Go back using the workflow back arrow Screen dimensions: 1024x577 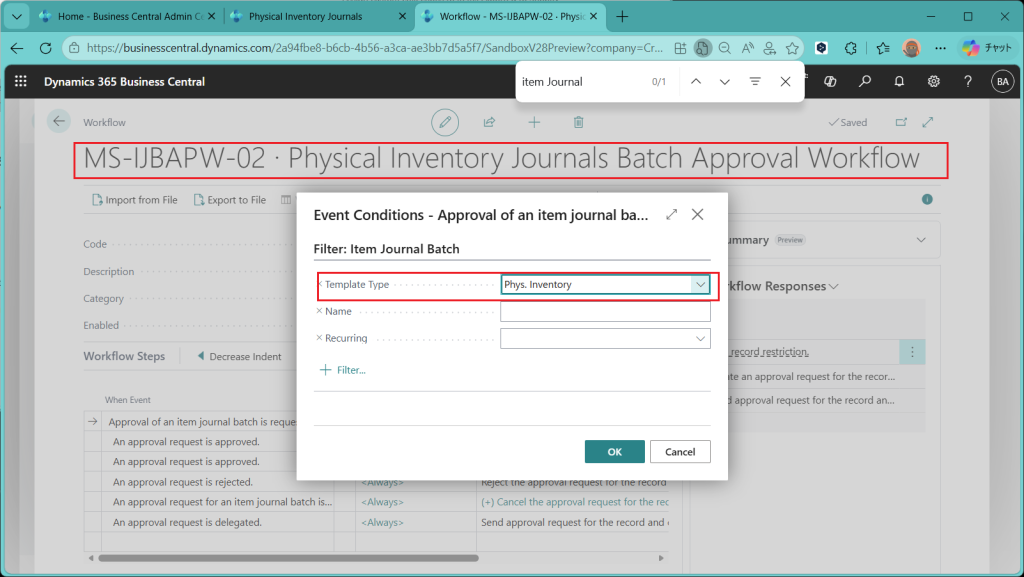pyautogui.click(x=59, y=121)
